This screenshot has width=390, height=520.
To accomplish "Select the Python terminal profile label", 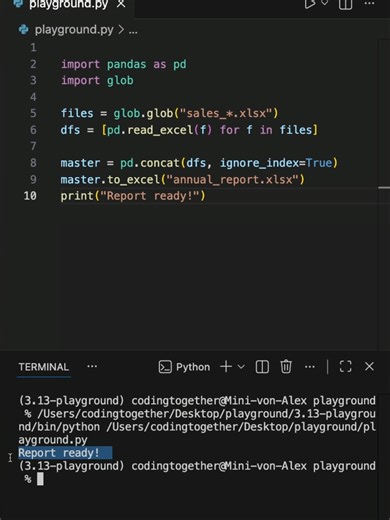I will click(193, 367).
